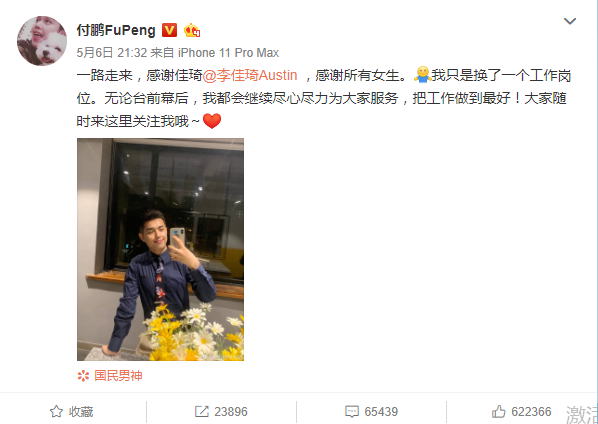Image resolution: width=598 pixels, height=424 pixels.
Task: Click the hug emoji in the post text
Action: click(422, 75)
